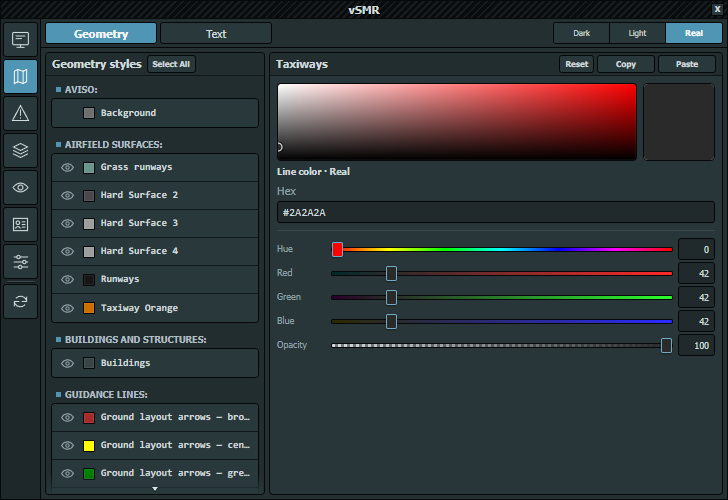
Task: Select the Real theme mode
Action: click(694, 33)
